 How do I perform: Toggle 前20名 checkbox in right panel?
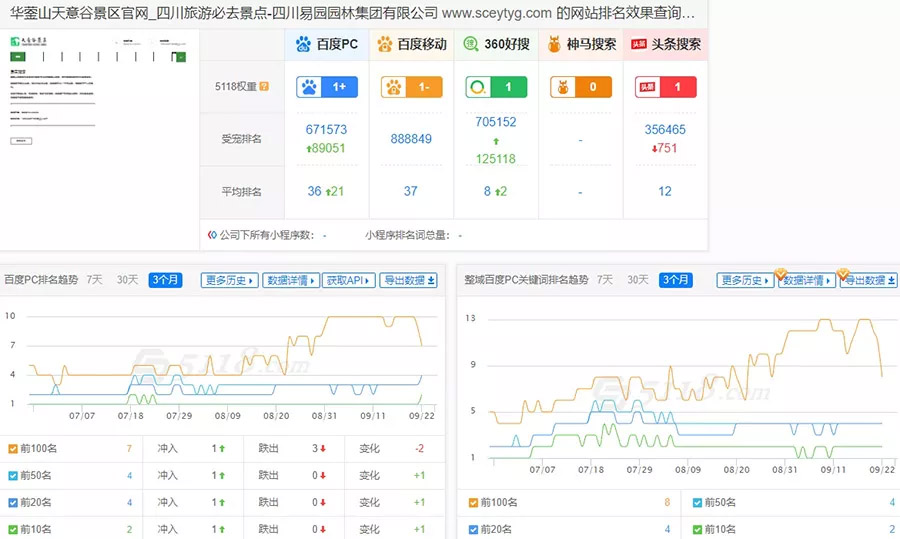coord(473,529)
